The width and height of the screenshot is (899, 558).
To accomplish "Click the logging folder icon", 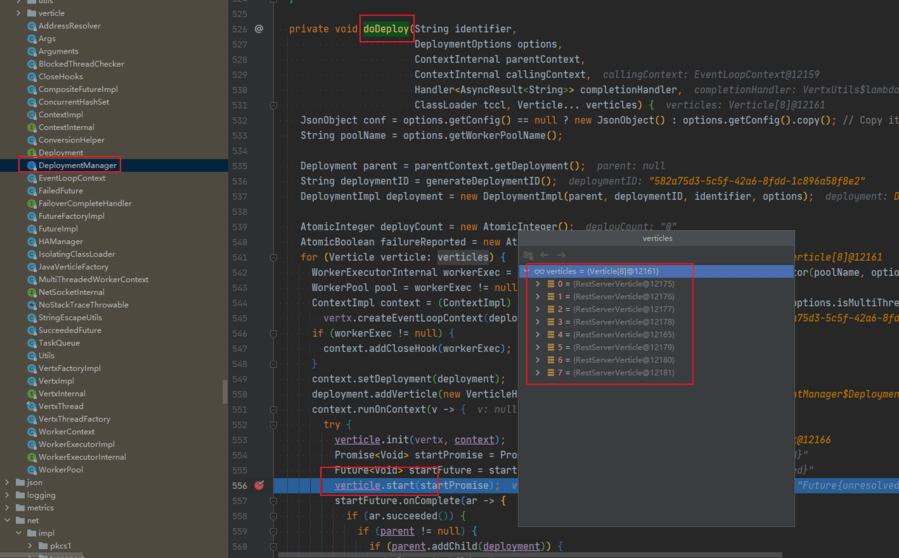I will click(x=21, y=495).
